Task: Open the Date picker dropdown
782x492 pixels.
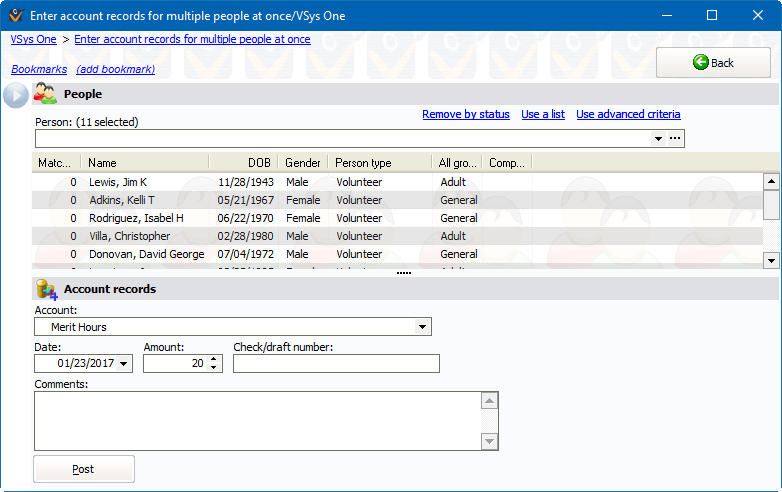Action: [x=124, y=364]
